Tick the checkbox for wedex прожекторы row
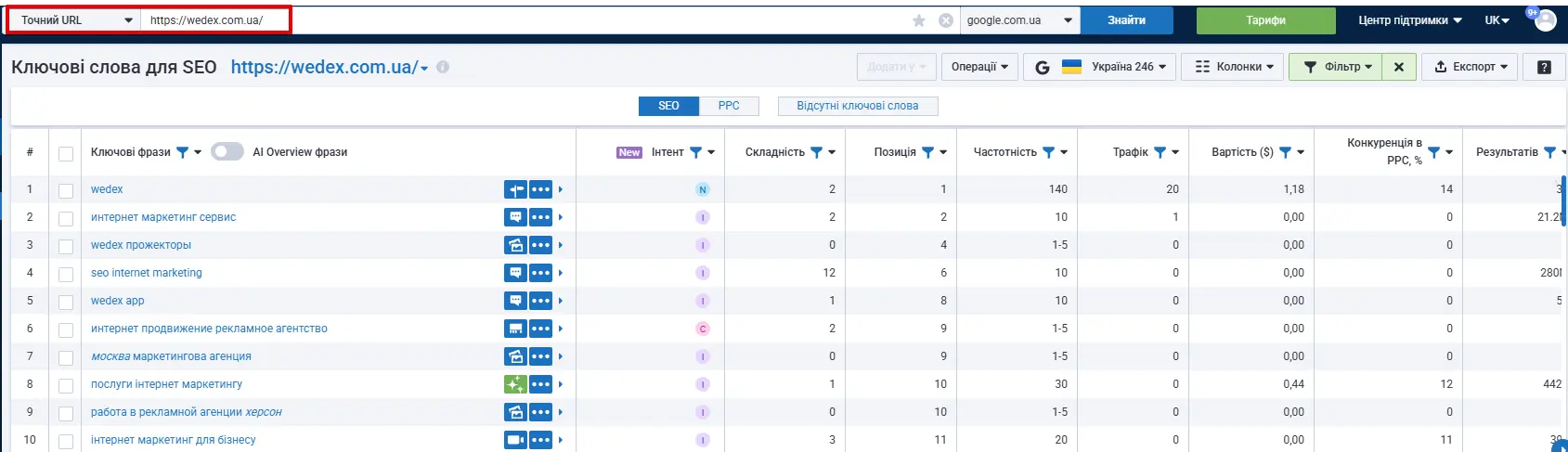The height and width of the screenshot is (452, 1568). [x=66, y=246]
